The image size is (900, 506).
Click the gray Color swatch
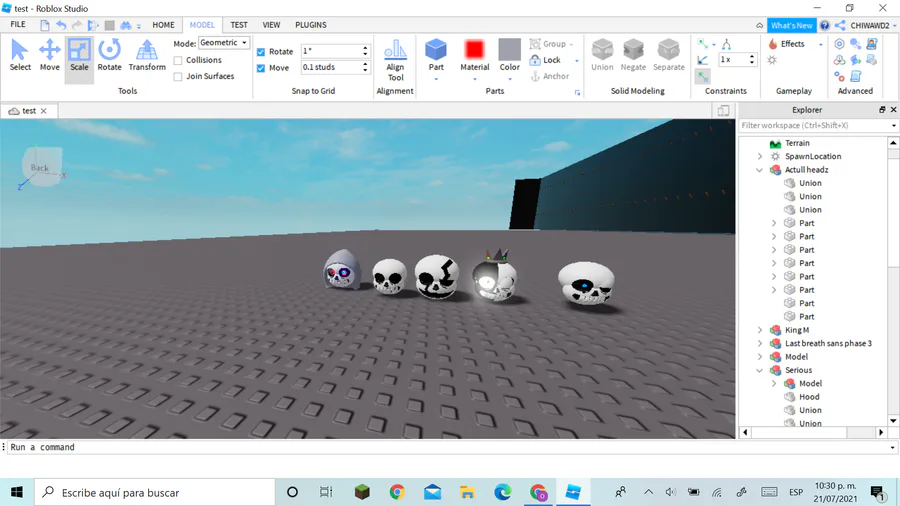tap(509, 49)
